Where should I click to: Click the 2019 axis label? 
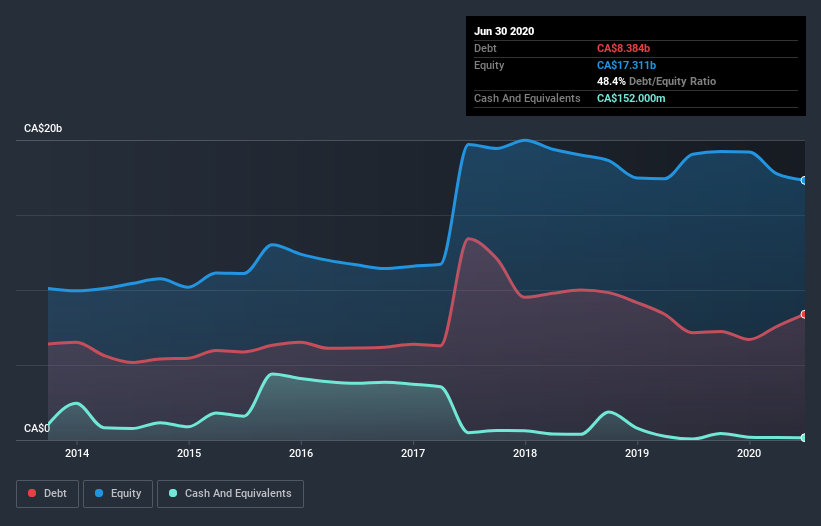637,453
